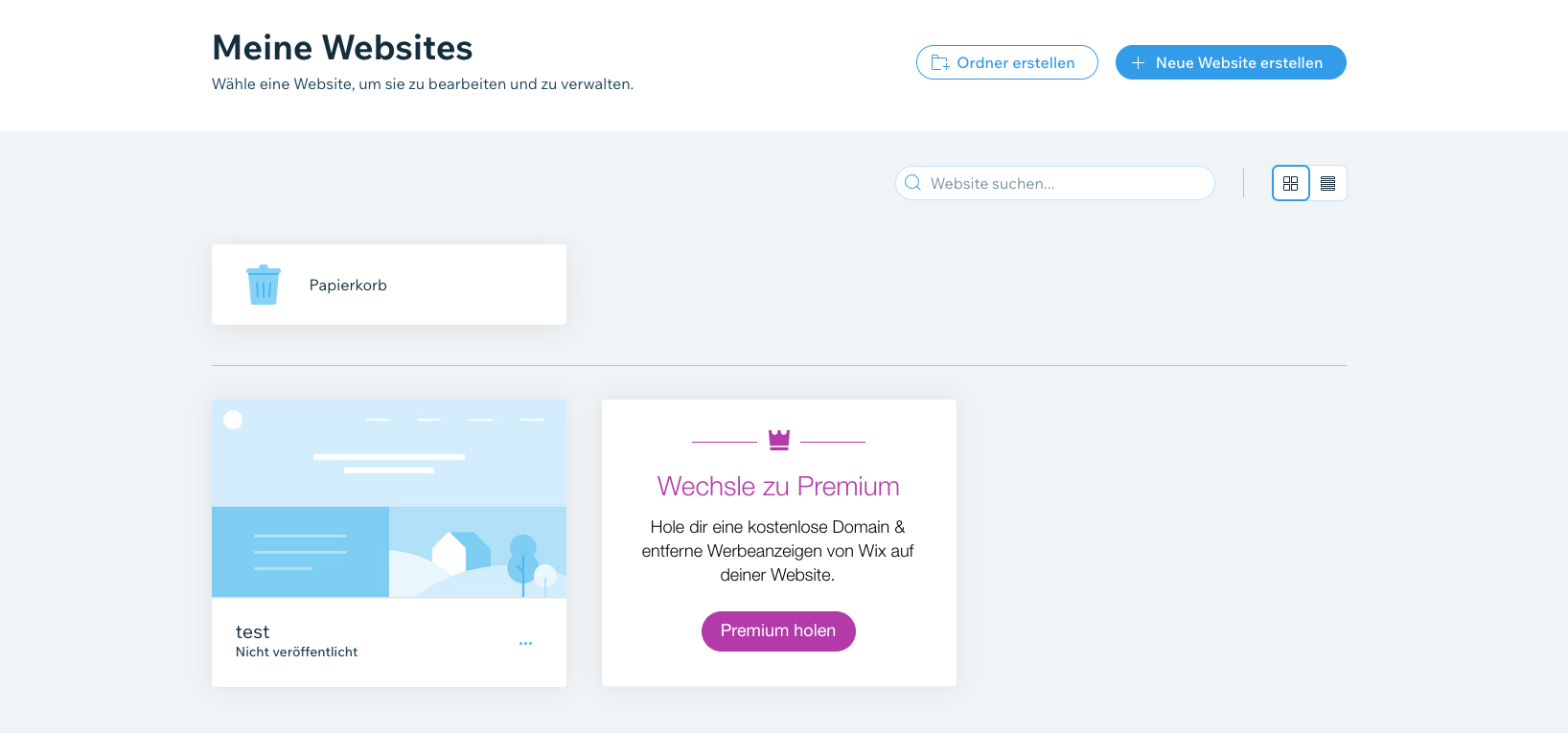Focus the Website suchen search field
This screenshot has width=1568, height=733.
[1064, 183]
